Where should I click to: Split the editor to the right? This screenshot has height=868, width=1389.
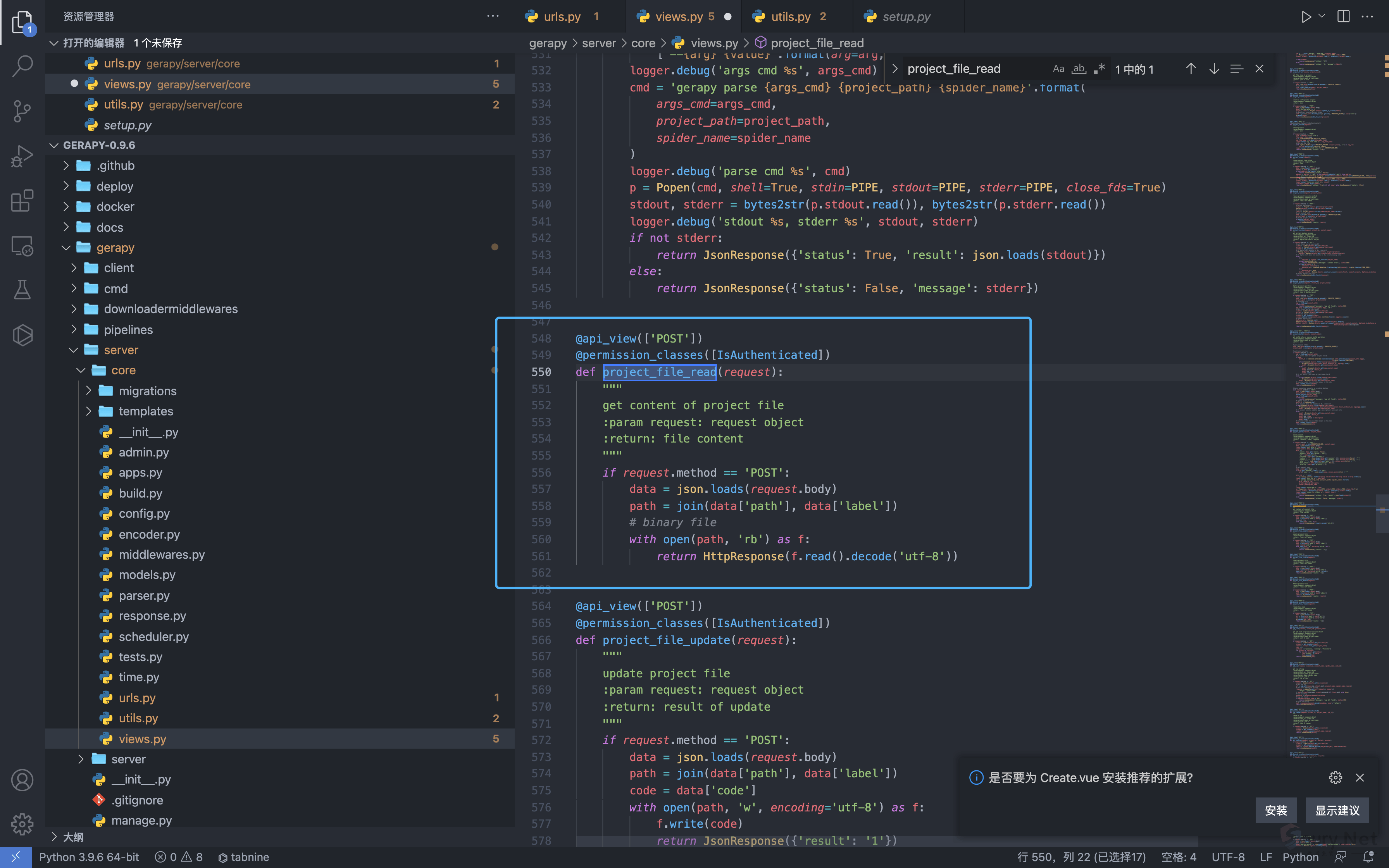(1344, 17)
